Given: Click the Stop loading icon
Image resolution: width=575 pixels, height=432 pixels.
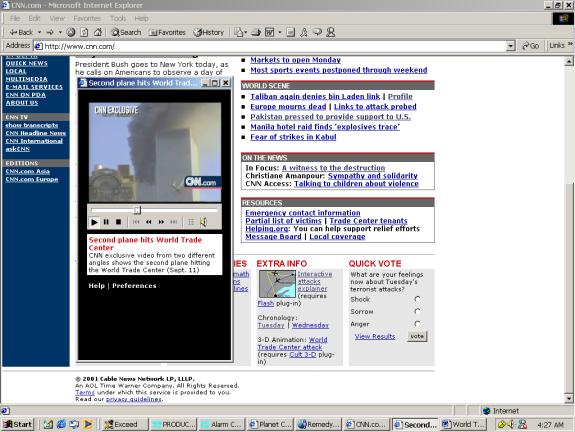Looking at the screenshot, I should (x=71, y=32).
